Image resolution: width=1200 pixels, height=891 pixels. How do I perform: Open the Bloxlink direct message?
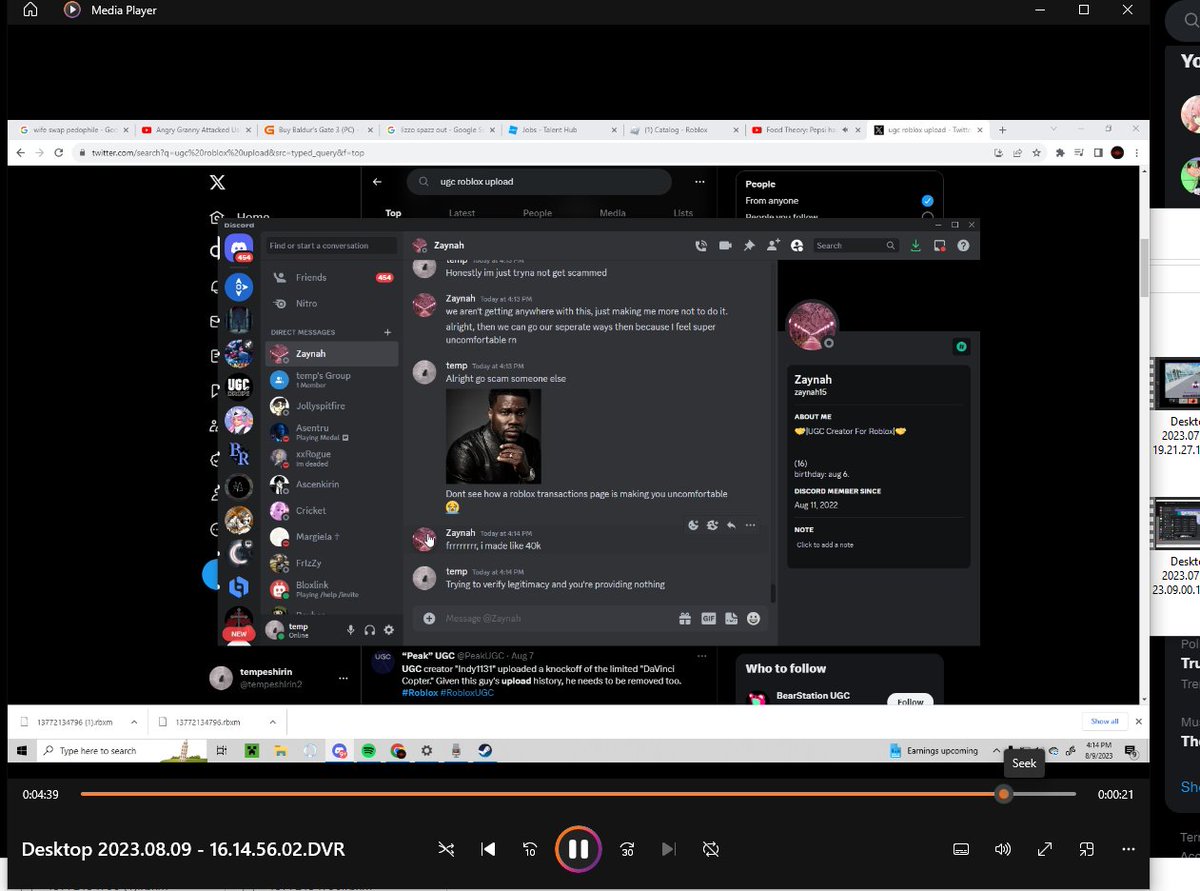331,589
